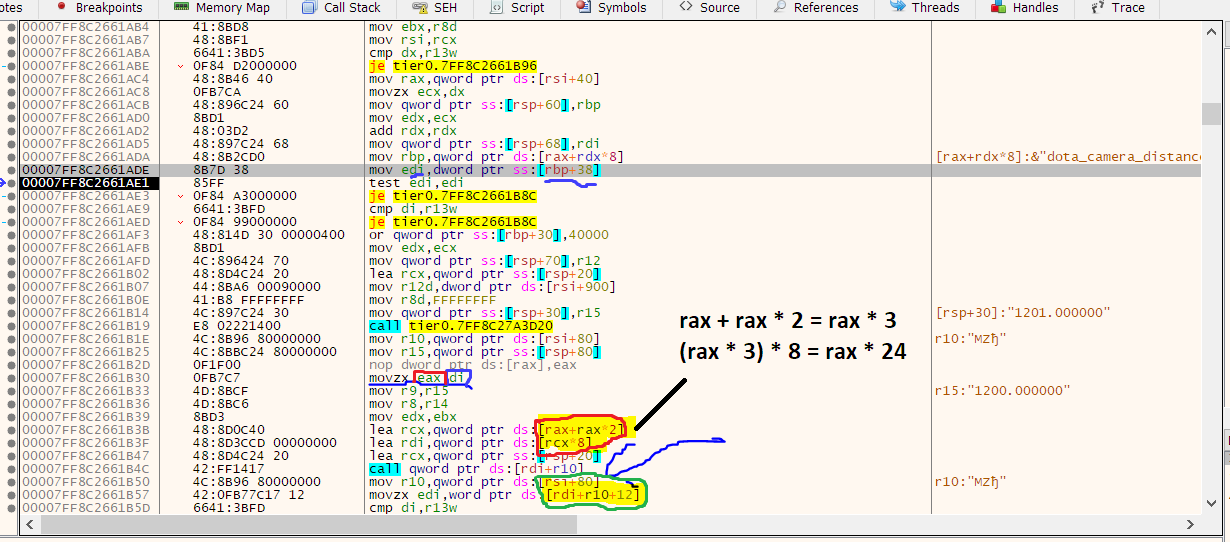Click bytes '48:896C24 60' in the opcode column
Screen dimensions: 1230x542
(x=240, y=105)
